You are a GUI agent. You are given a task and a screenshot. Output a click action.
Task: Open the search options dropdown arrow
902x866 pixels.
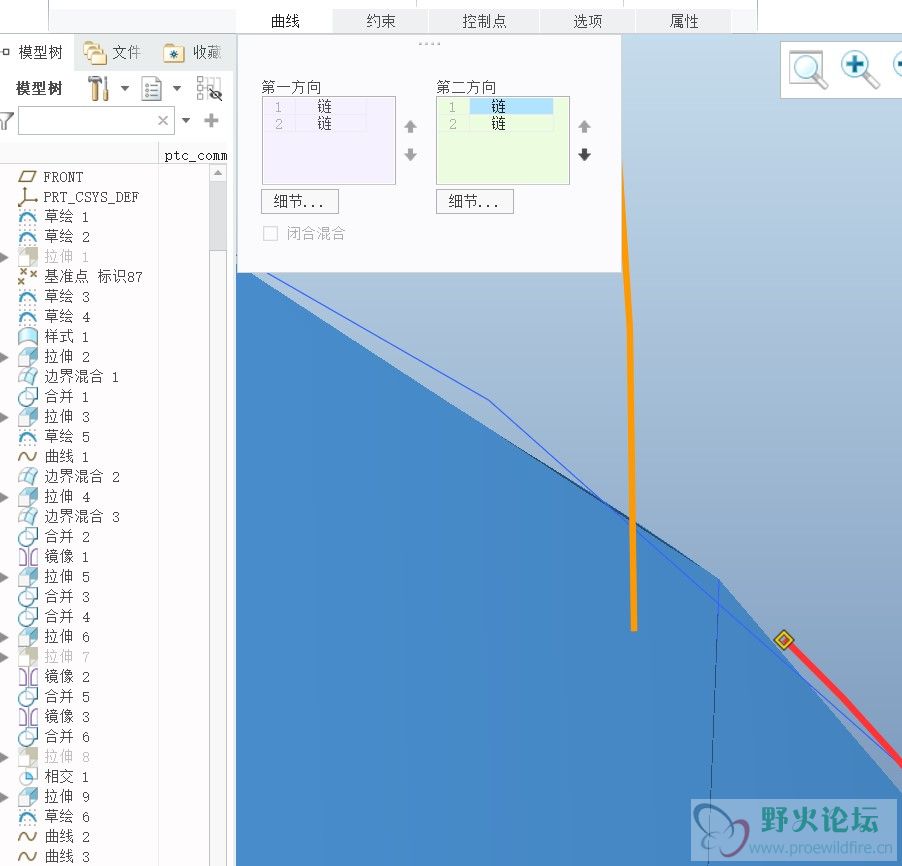186,120
